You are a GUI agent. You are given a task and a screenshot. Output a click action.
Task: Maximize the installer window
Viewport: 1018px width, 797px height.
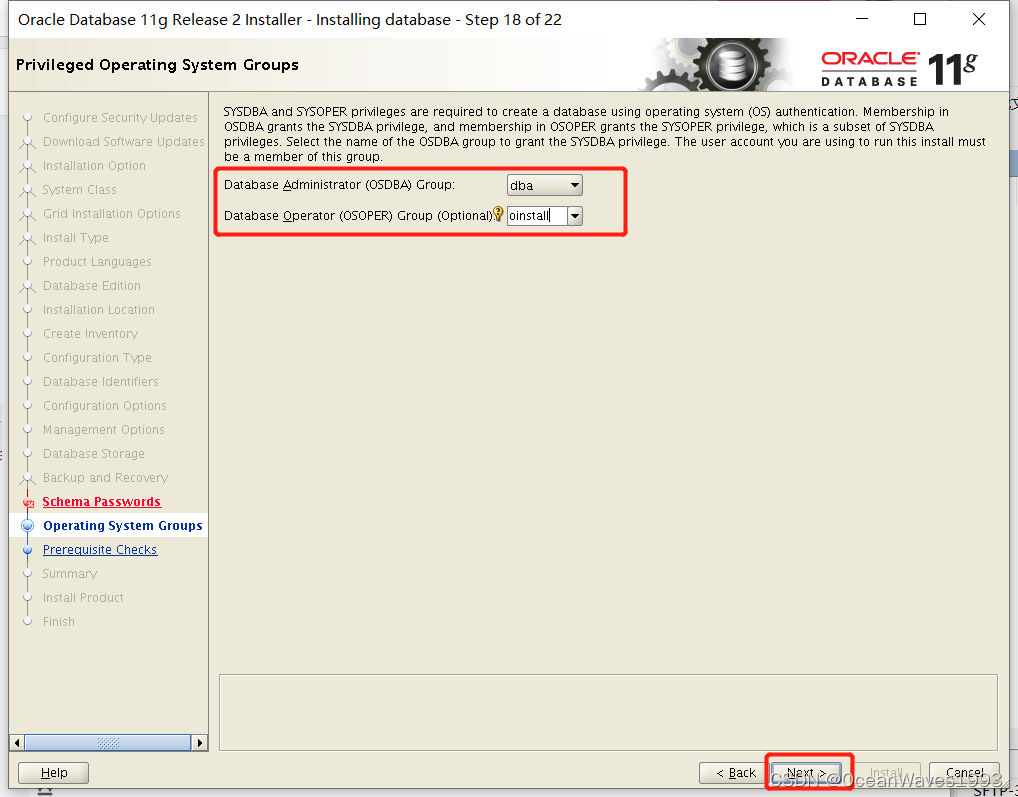coord(919,19)
